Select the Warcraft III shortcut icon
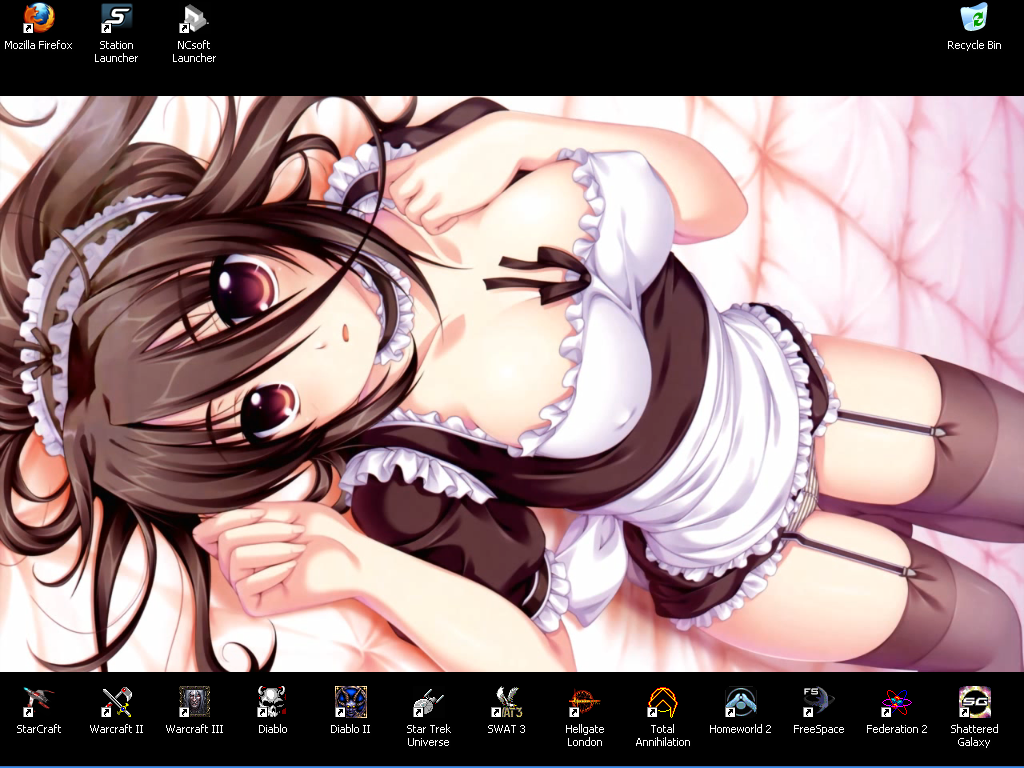The width and height of the screenshot is (1024, 768). [x=195, y=702]
